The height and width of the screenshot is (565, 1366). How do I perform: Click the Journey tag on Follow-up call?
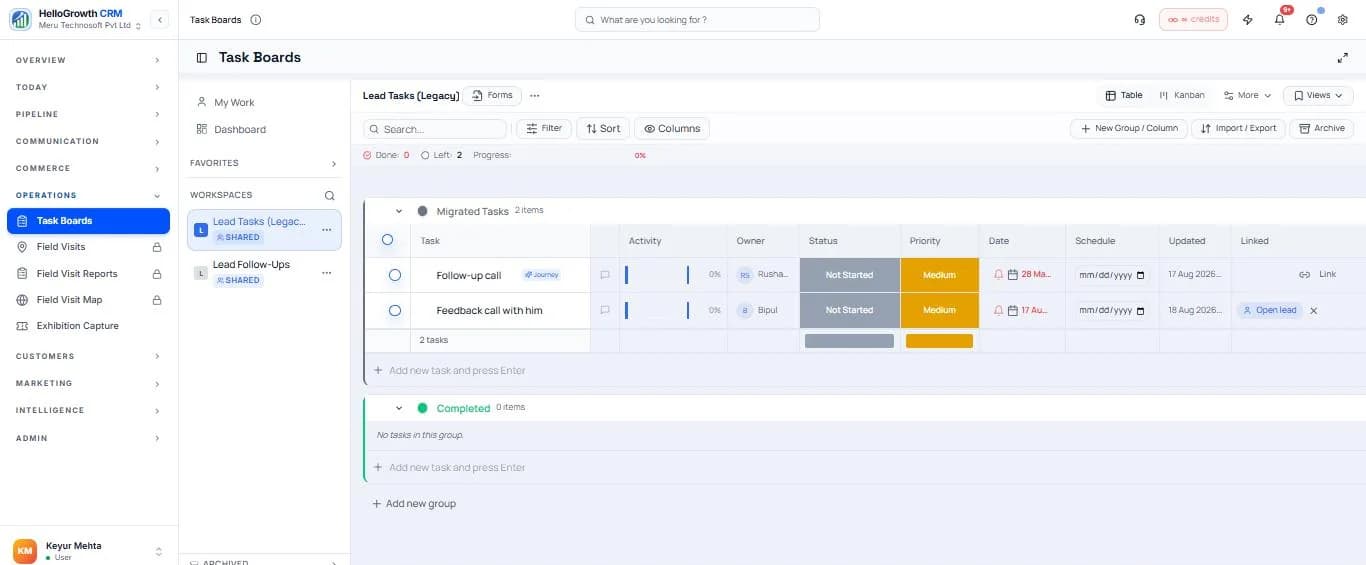point(541,275)
